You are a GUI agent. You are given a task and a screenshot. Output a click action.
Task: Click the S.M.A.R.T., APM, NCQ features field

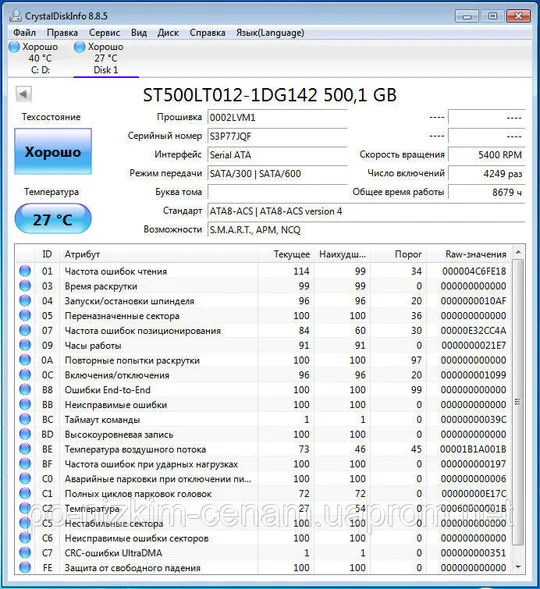tap(366, 230)
